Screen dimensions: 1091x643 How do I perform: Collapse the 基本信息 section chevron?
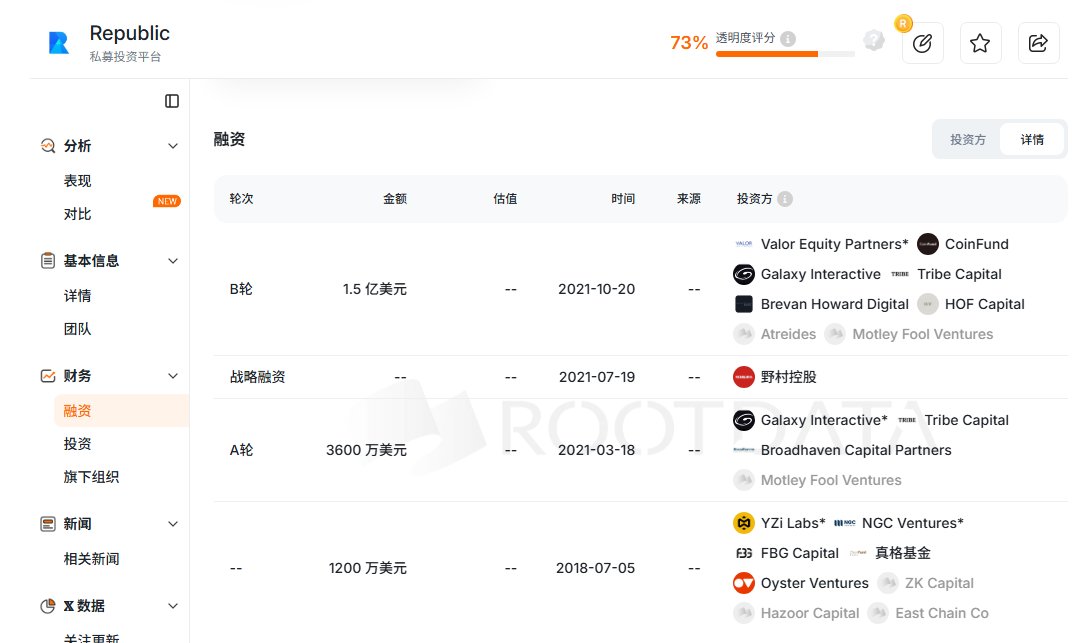click(173, 261)
